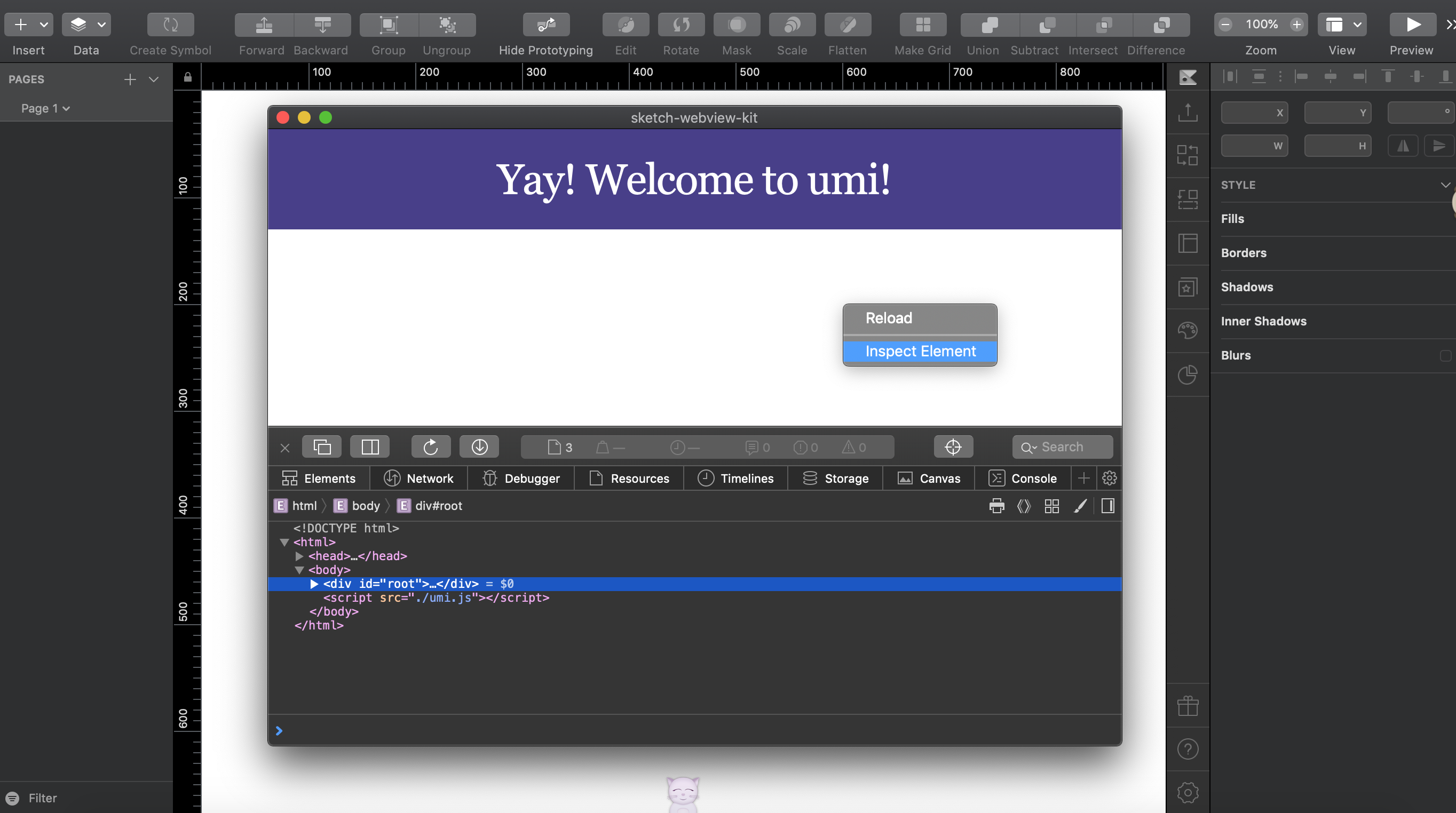This screenshot has width=1456, height=813.
Task: Toggle the angle brackets source formatting icon
Action: [1024, 506]
